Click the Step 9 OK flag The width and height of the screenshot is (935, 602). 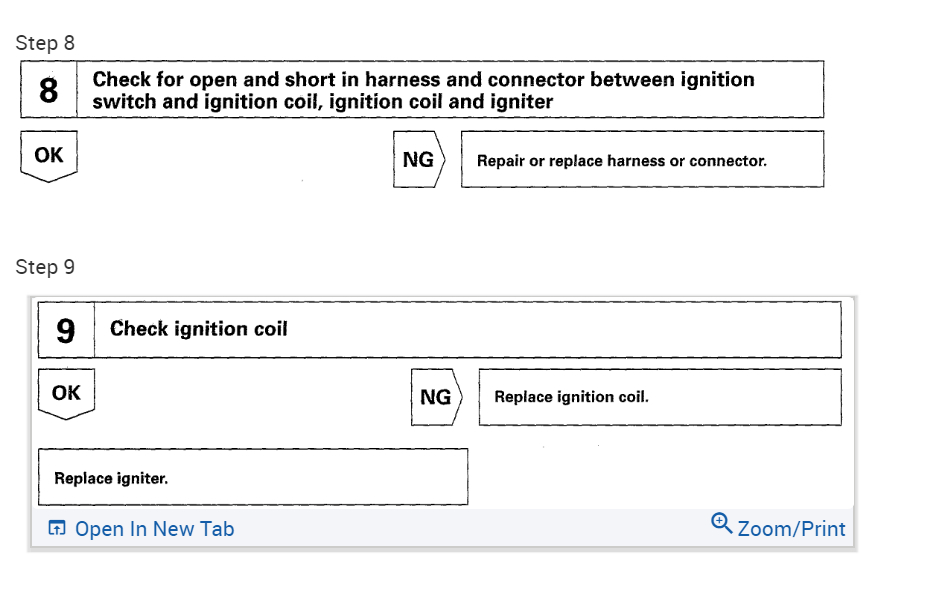pyautogui.click(x=66, y=394)
